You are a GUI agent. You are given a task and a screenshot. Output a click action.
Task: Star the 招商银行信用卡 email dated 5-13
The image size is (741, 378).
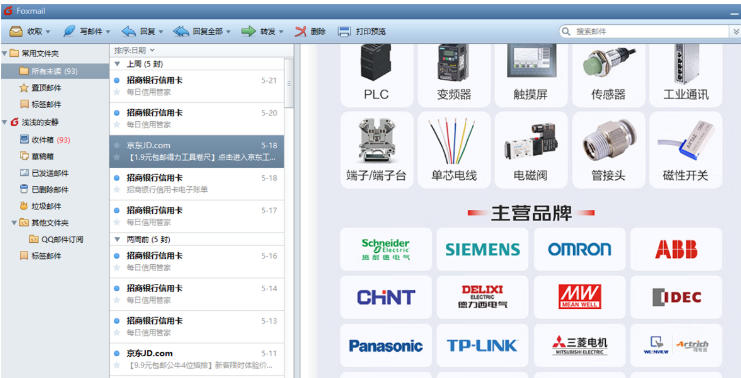pyautogui.click(x=117, y=332)
